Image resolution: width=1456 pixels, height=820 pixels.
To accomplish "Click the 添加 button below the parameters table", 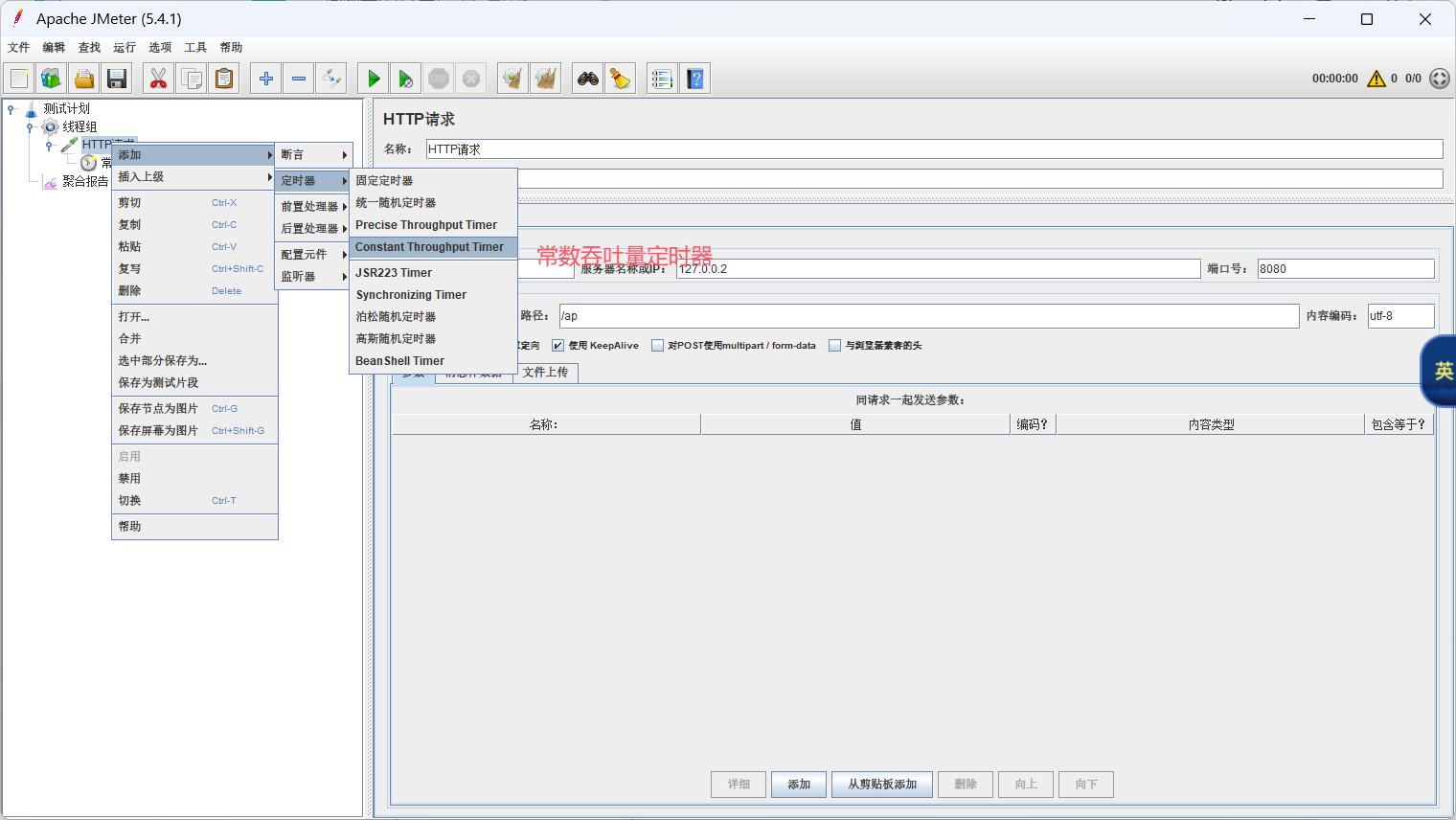I will tap(799, 785).
